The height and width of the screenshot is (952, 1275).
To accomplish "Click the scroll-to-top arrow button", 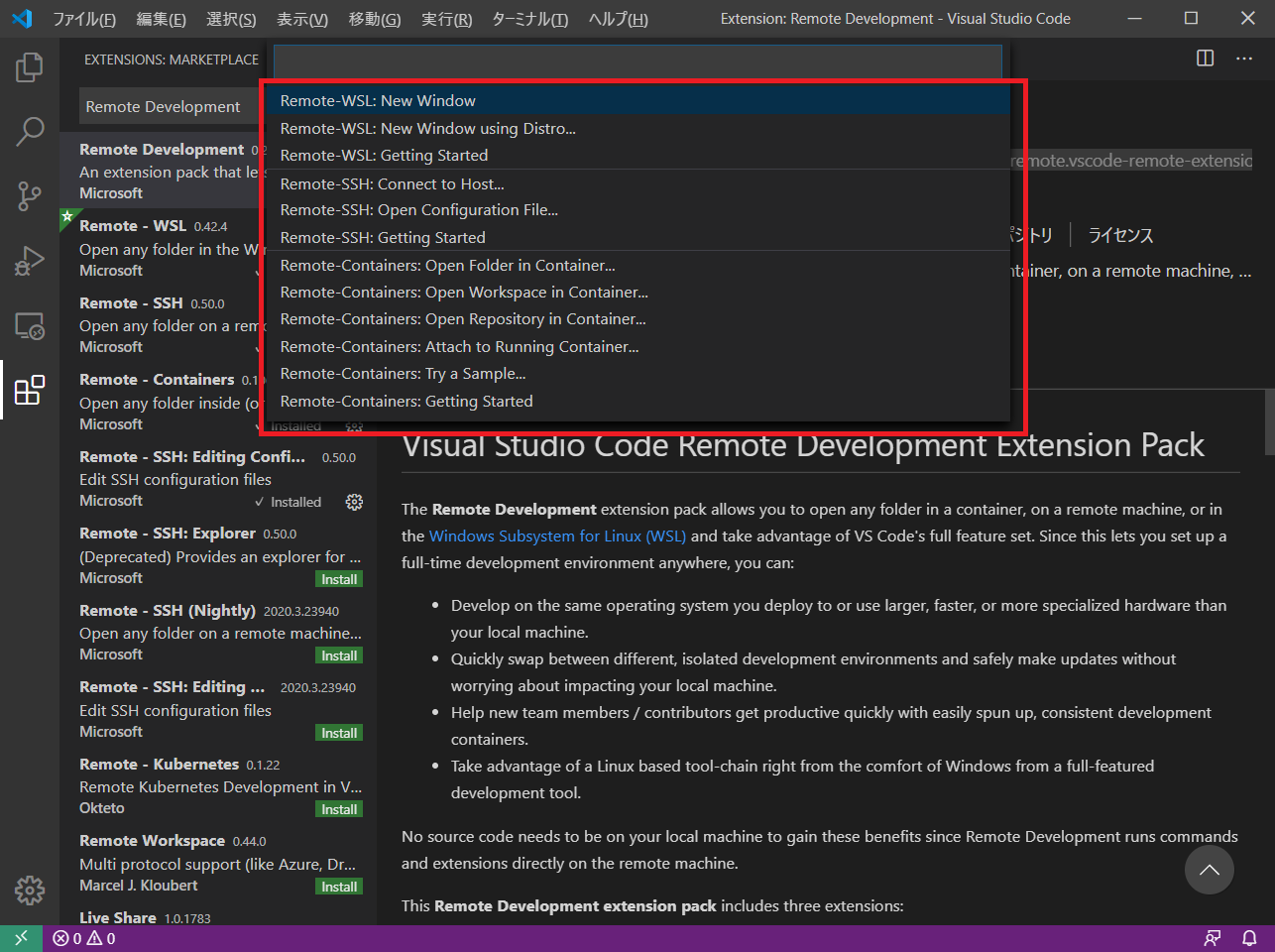I will [1210, 870].
